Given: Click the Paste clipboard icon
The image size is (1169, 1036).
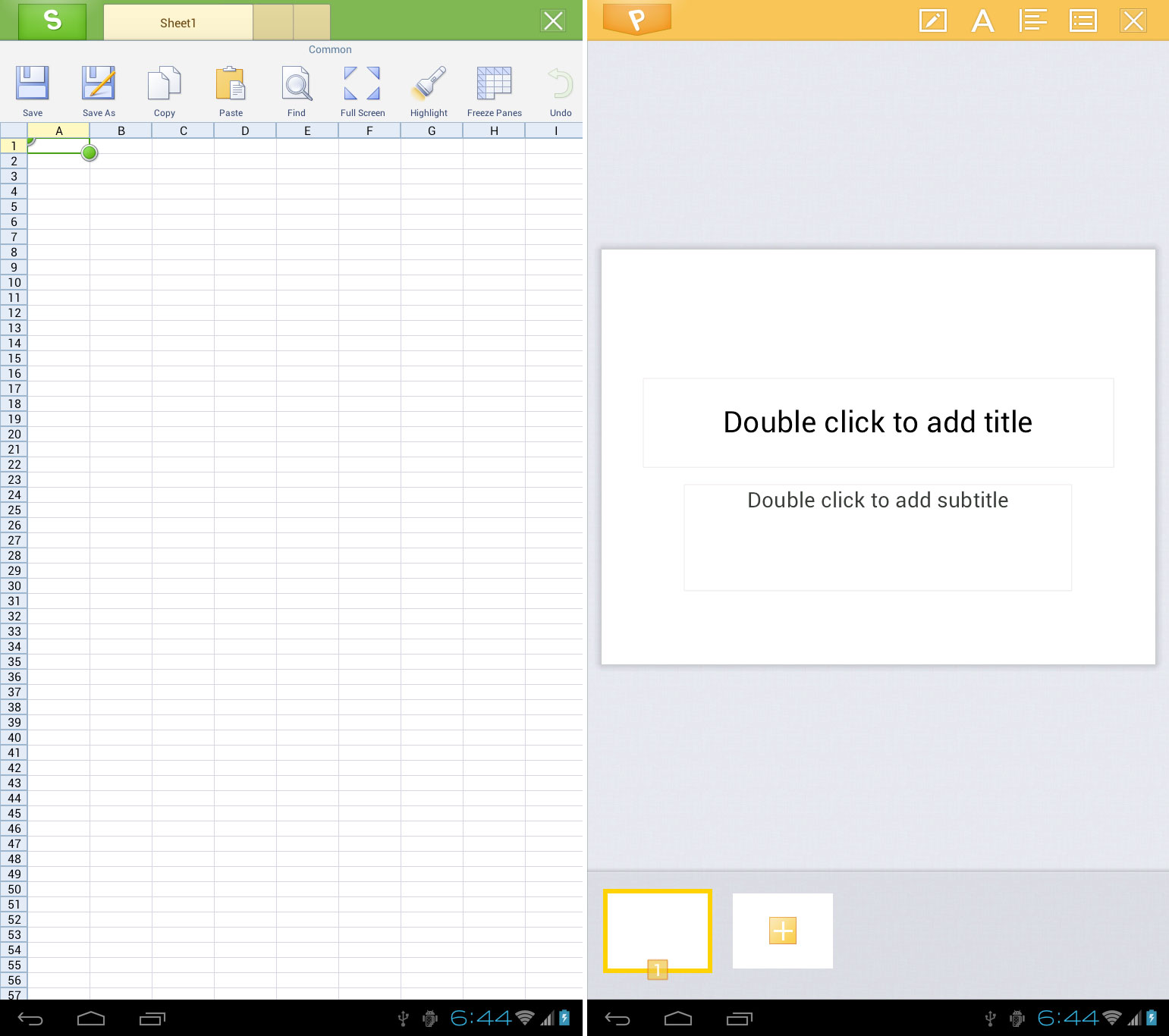Looking at the screenshot, I should coord(231,83).
